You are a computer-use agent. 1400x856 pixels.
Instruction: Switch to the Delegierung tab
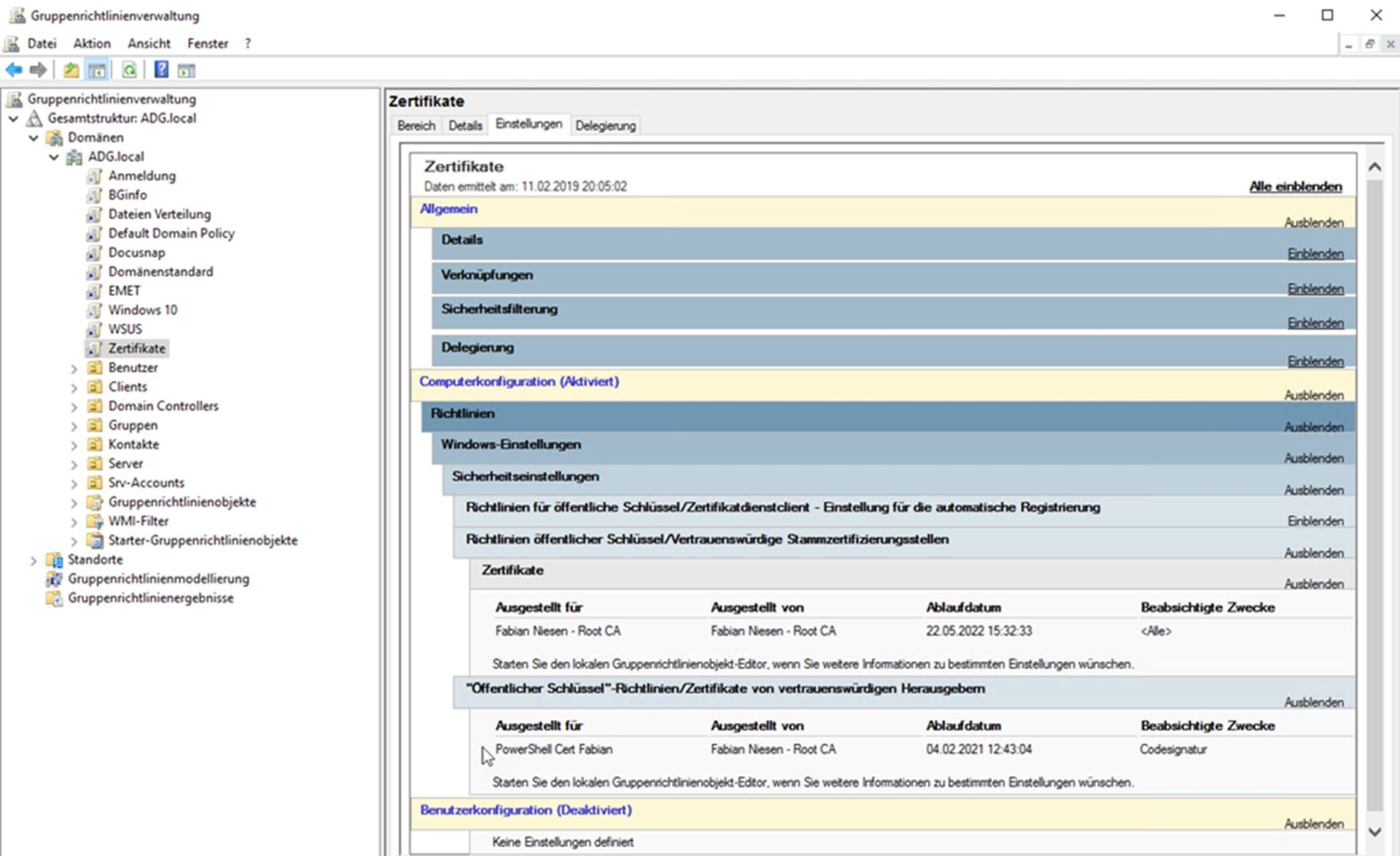tap(605, 125)
